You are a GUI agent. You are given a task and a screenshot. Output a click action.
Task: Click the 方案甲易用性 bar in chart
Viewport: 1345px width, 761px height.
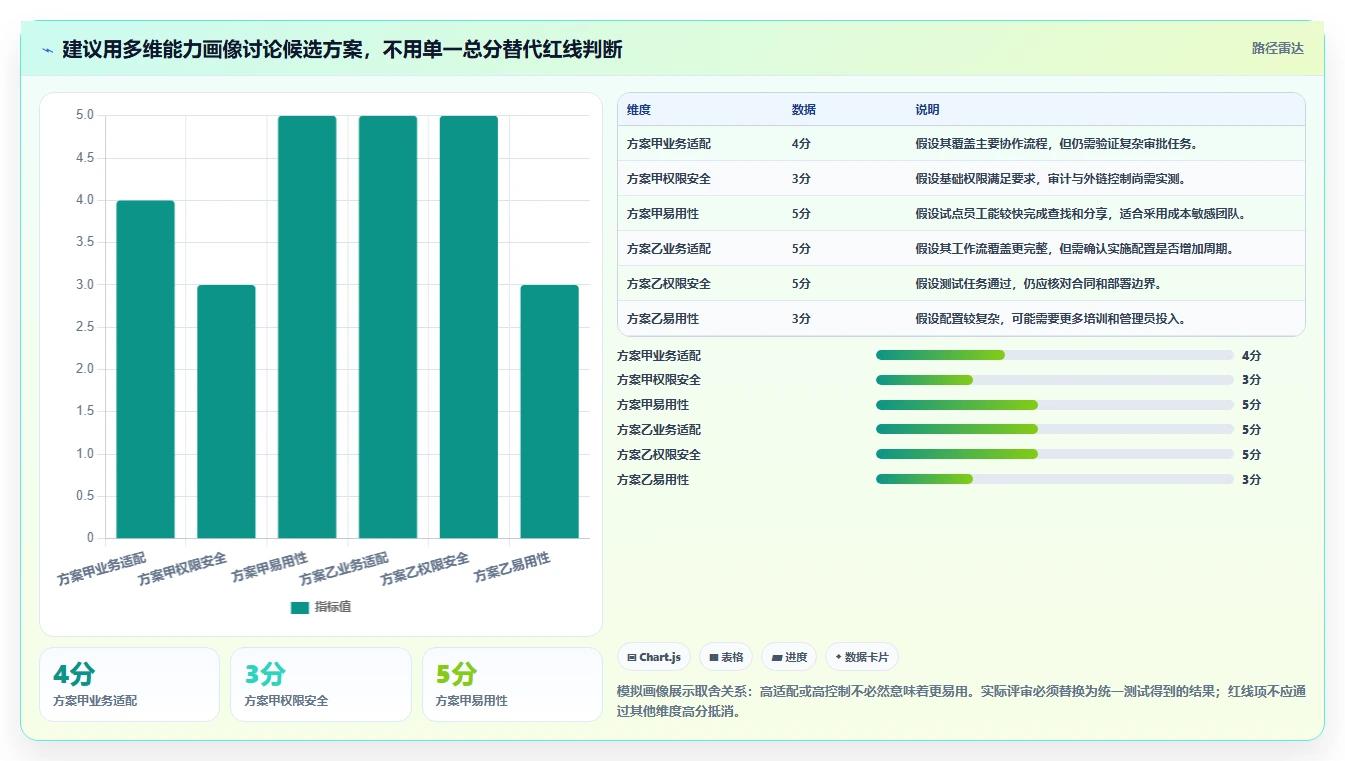click(307, 327)
